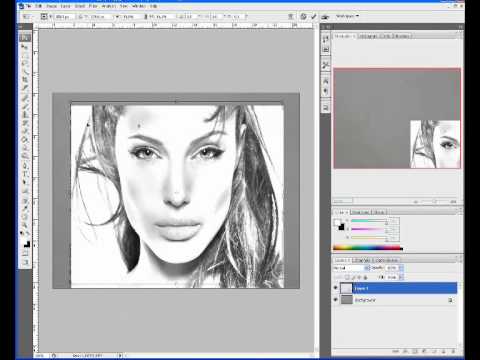Switch to the Swatches tab
The image size is (480, 360).
[360, 212]
